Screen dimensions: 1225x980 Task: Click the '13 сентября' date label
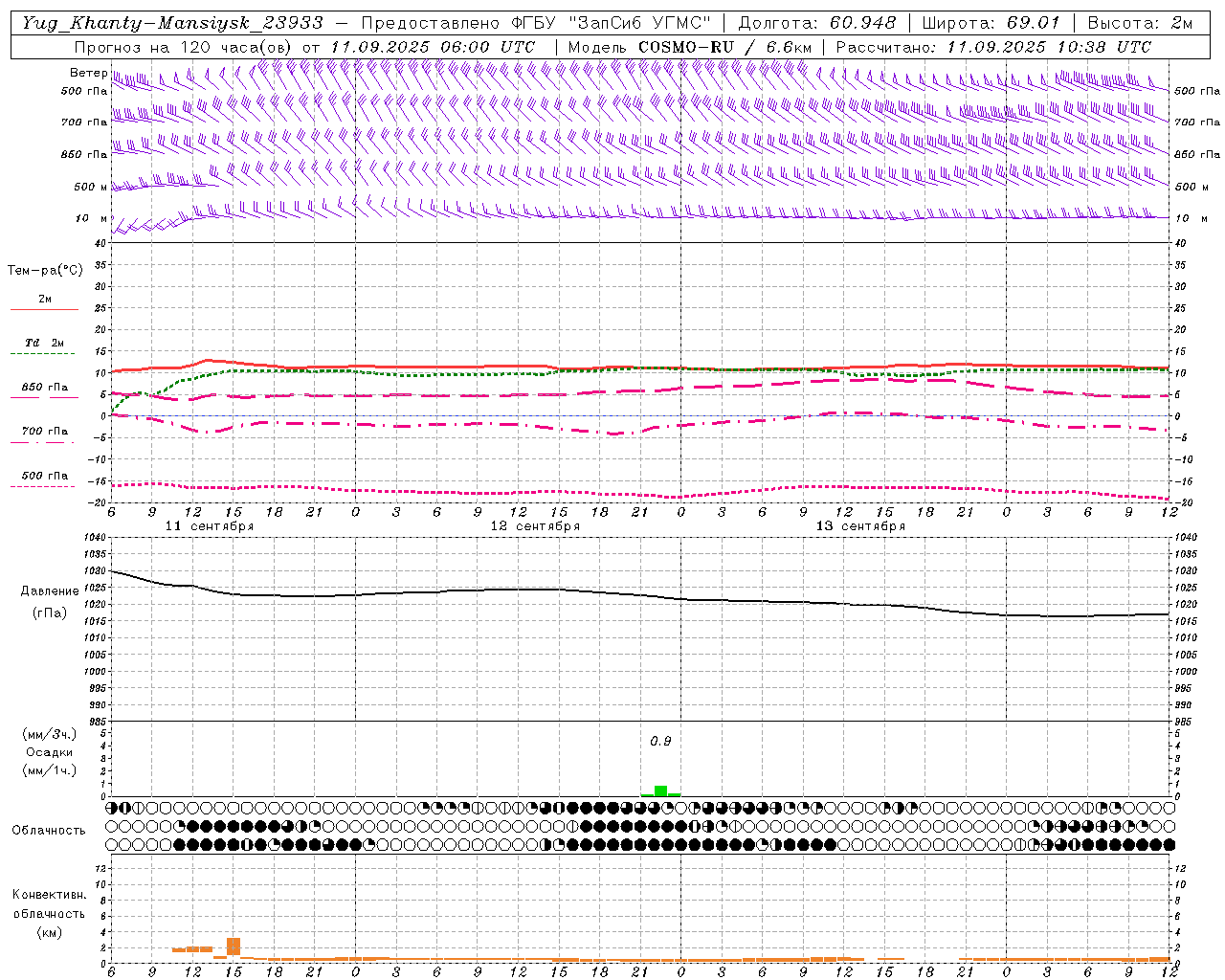click(x=860, y=526)
